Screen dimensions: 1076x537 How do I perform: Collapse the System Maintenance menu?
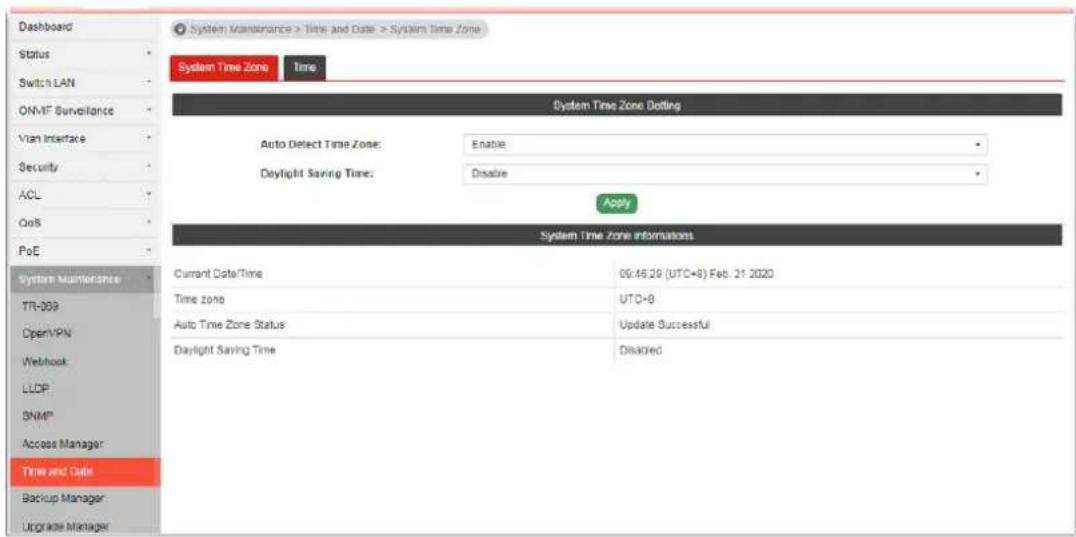85,279
